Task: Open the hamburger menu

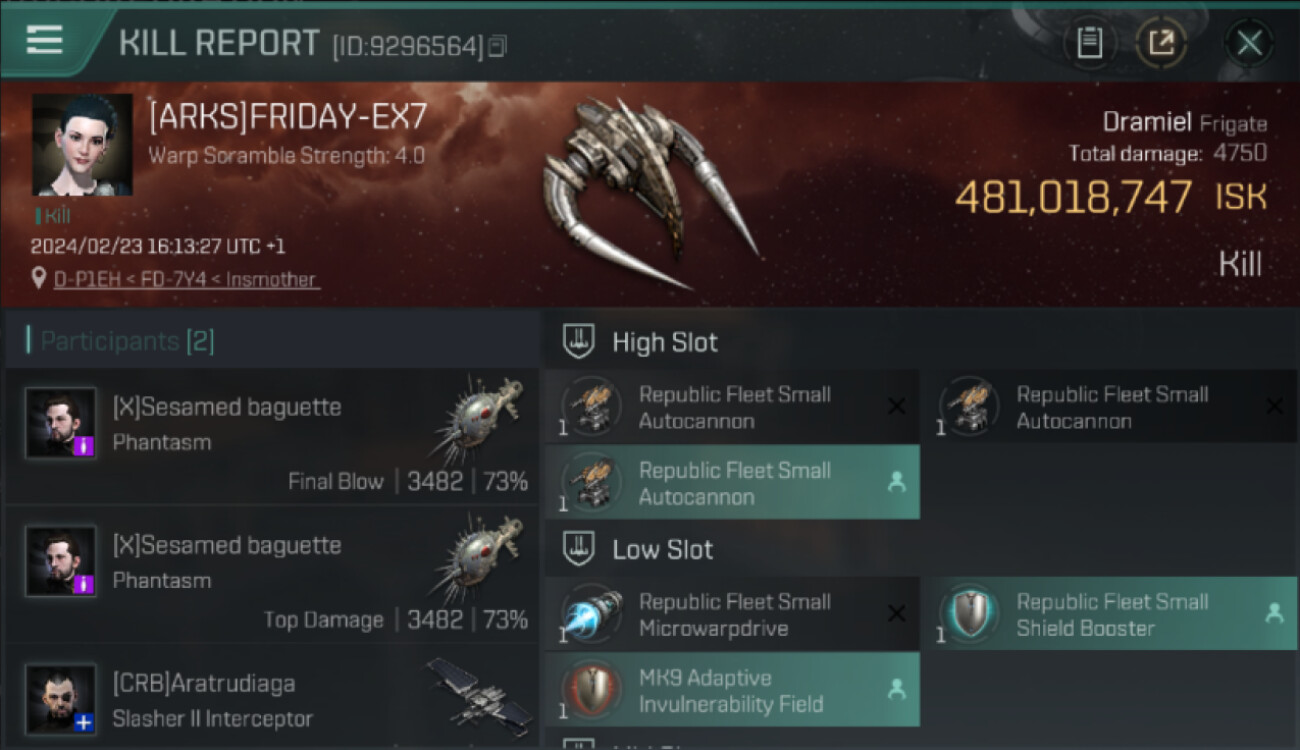Action: pos(44,40)
